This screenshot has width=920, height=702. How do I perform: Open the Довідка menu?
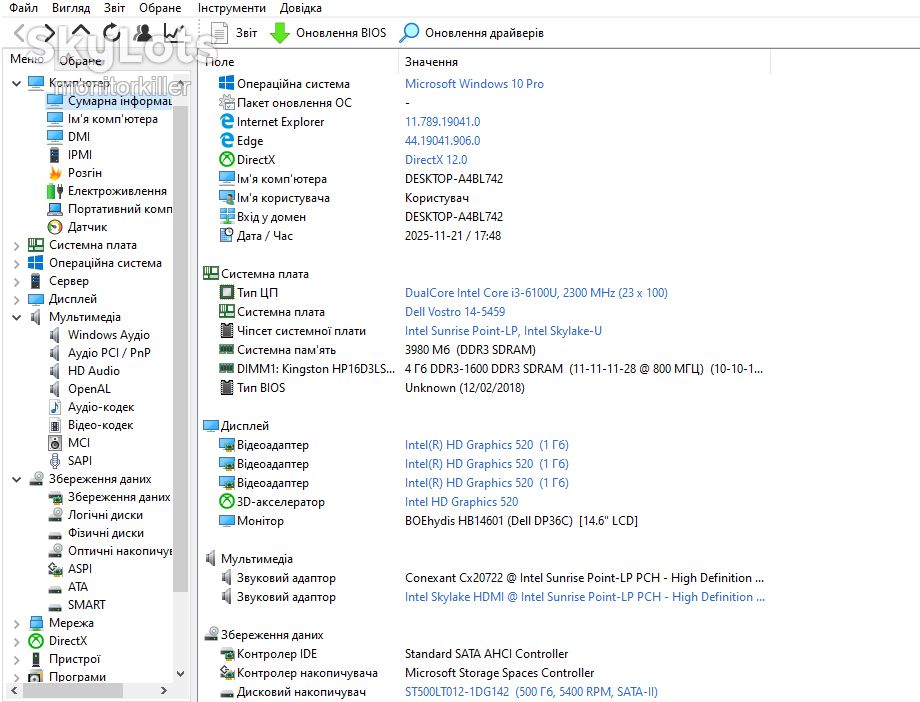pyautogui.click(x=300, y=8)
